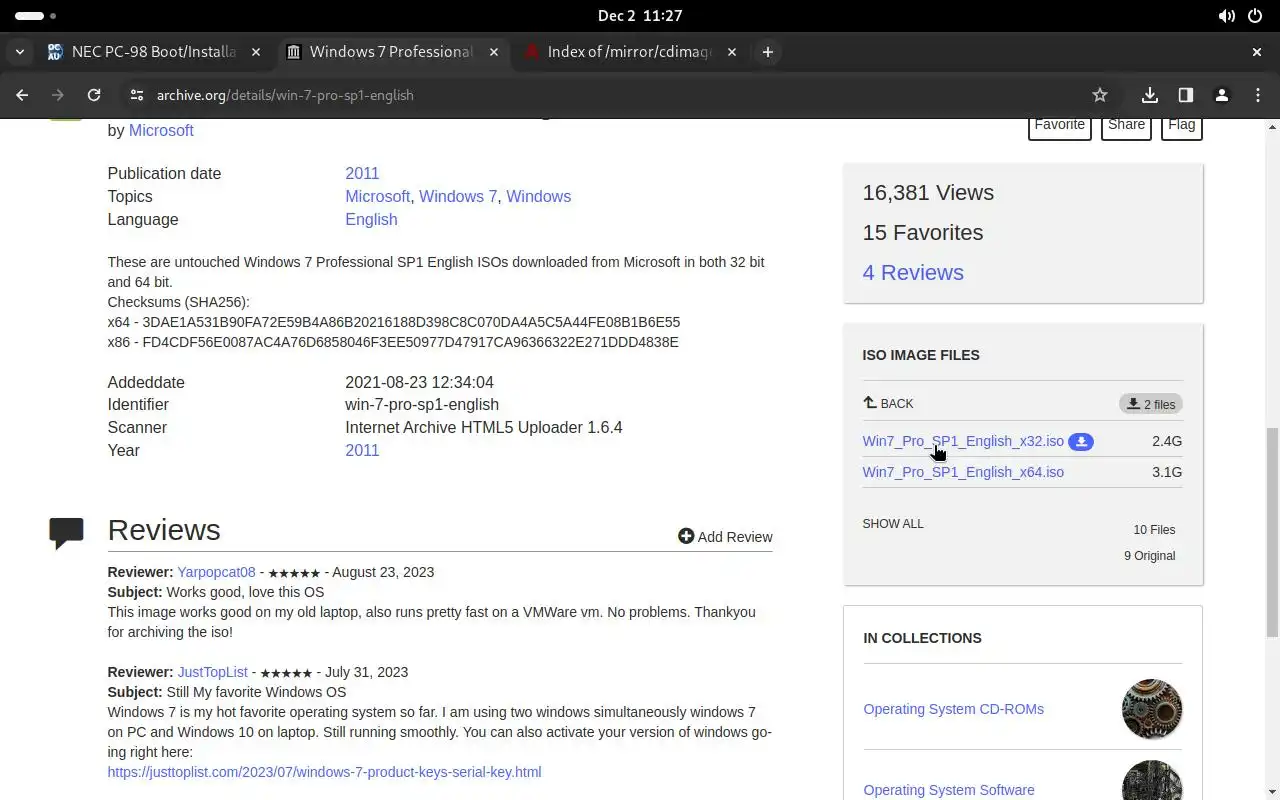Click the 2 files download badge
The image size is (1280, 800).
(1151, 404)
